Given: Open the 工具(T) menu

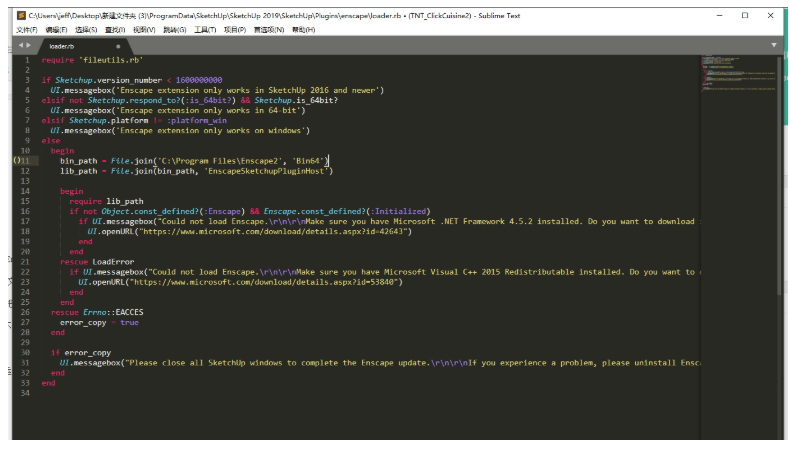Looking at the screenshot, I should (x=205, y=30).
